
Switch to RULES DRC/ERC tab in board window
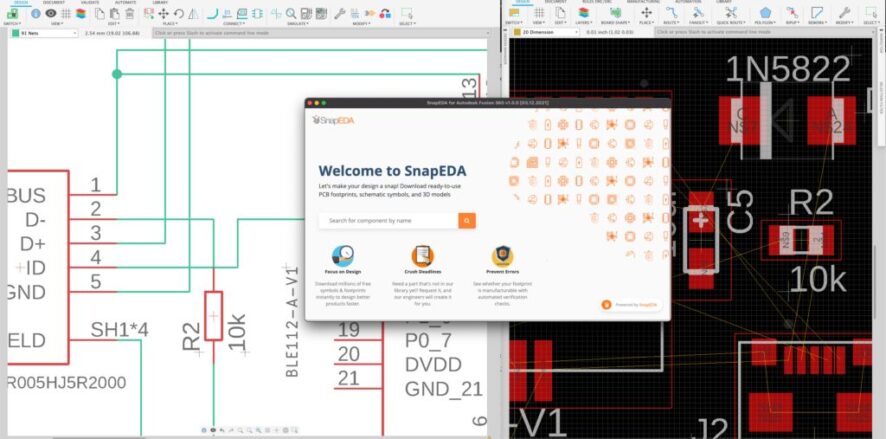[x=598, y=2]
